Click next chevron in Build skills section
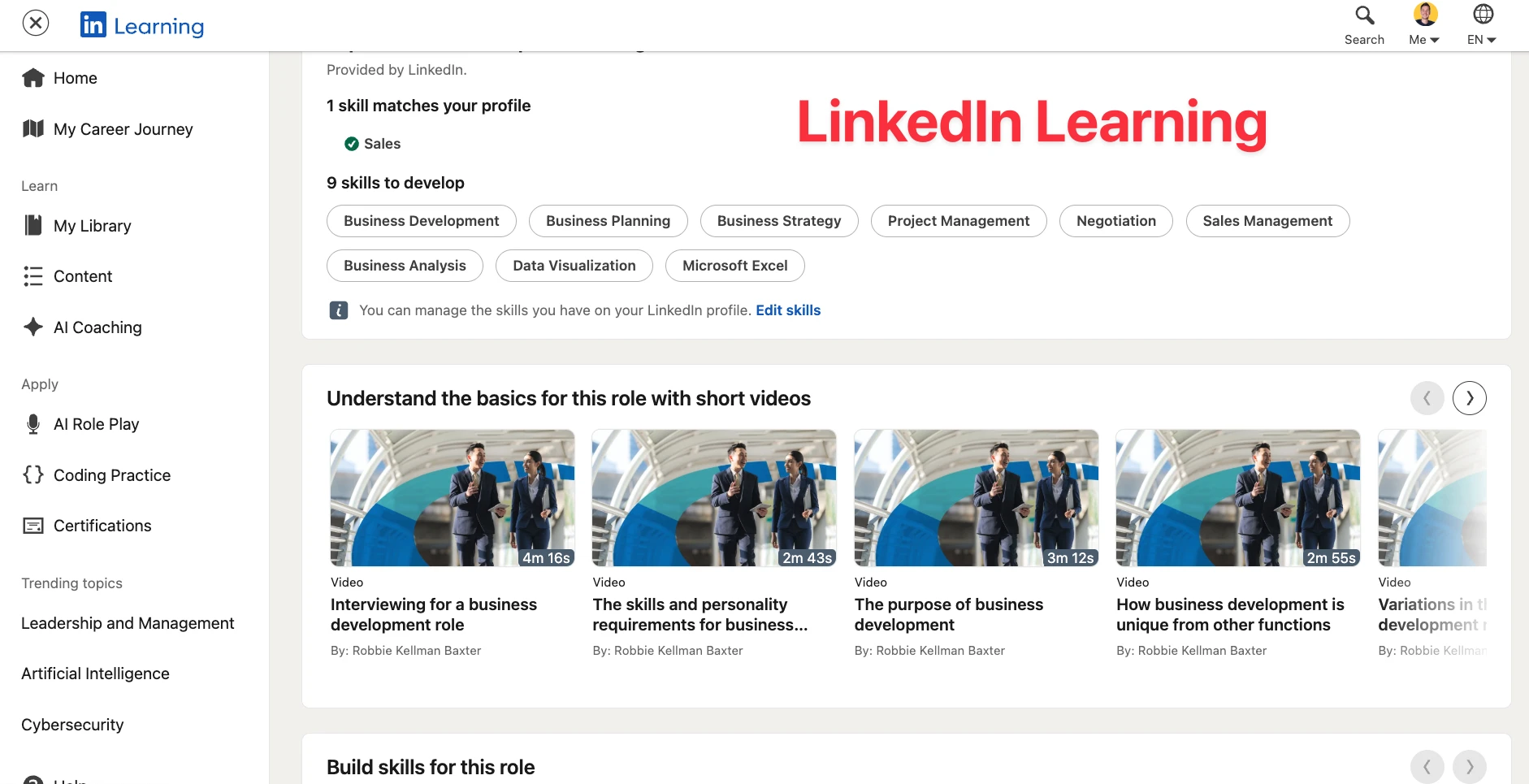Image resolution: width=1529 pixels, height=784 pixels. point(1469,767)
